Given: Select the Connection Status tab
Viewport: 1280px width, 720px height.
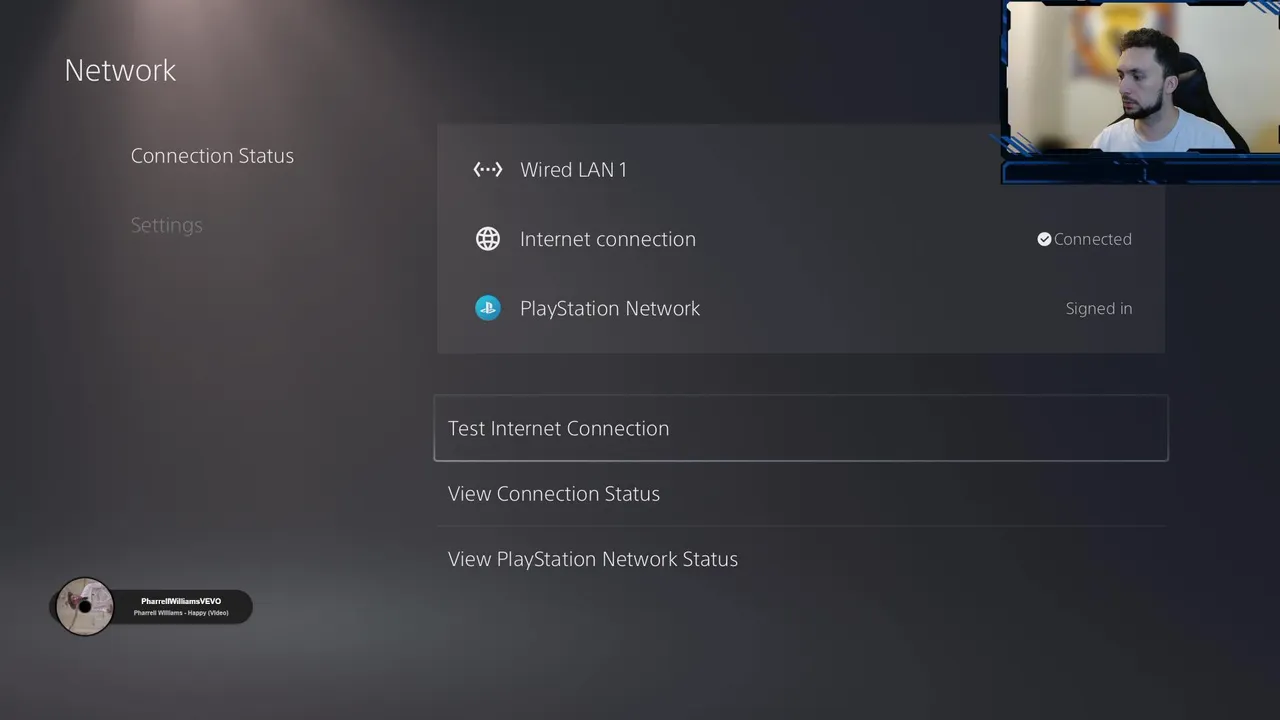Looking at the screenshot, I should pos(212,156).
